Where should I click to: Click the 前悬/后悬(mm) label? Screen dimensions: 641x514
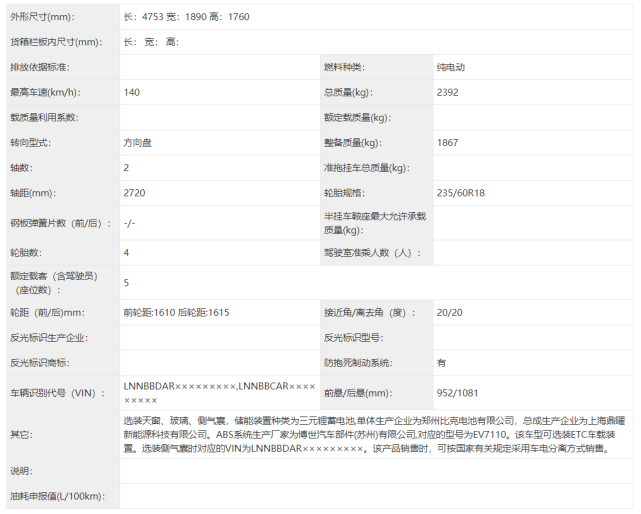358,393
